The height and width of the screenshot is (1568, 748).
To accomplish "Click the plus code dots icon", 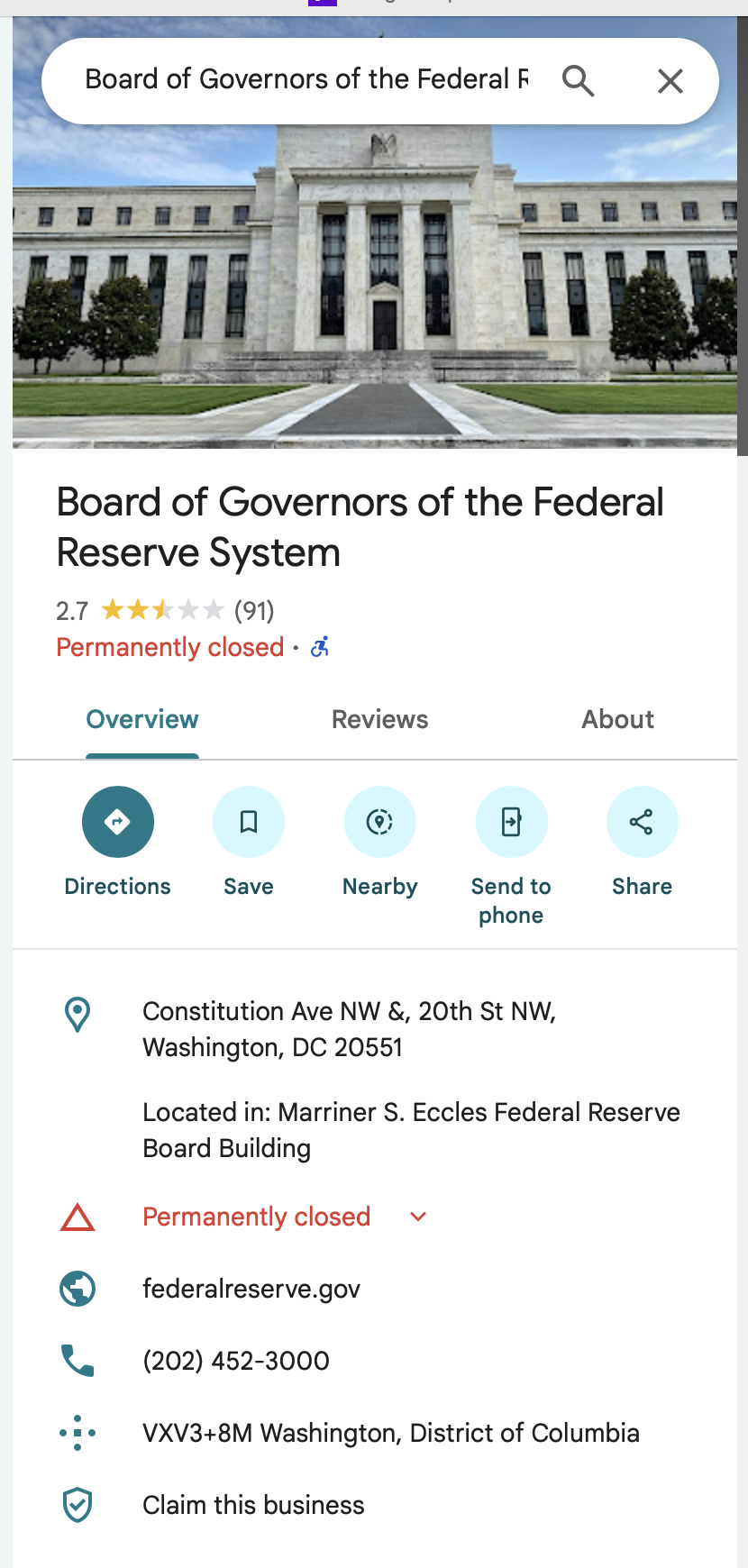I will tap(78, 1433).
